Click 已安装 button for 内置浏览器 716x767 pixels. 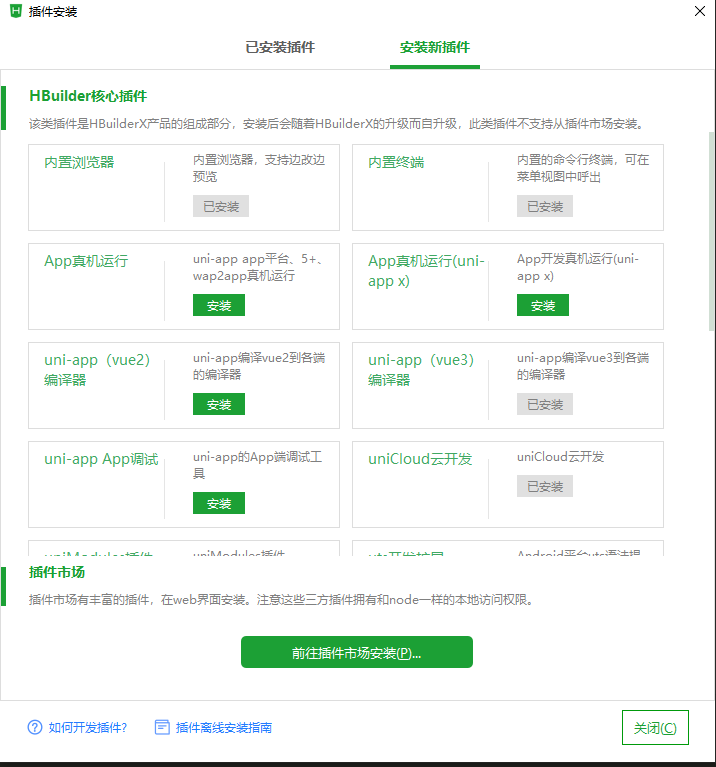pos(221,206)
